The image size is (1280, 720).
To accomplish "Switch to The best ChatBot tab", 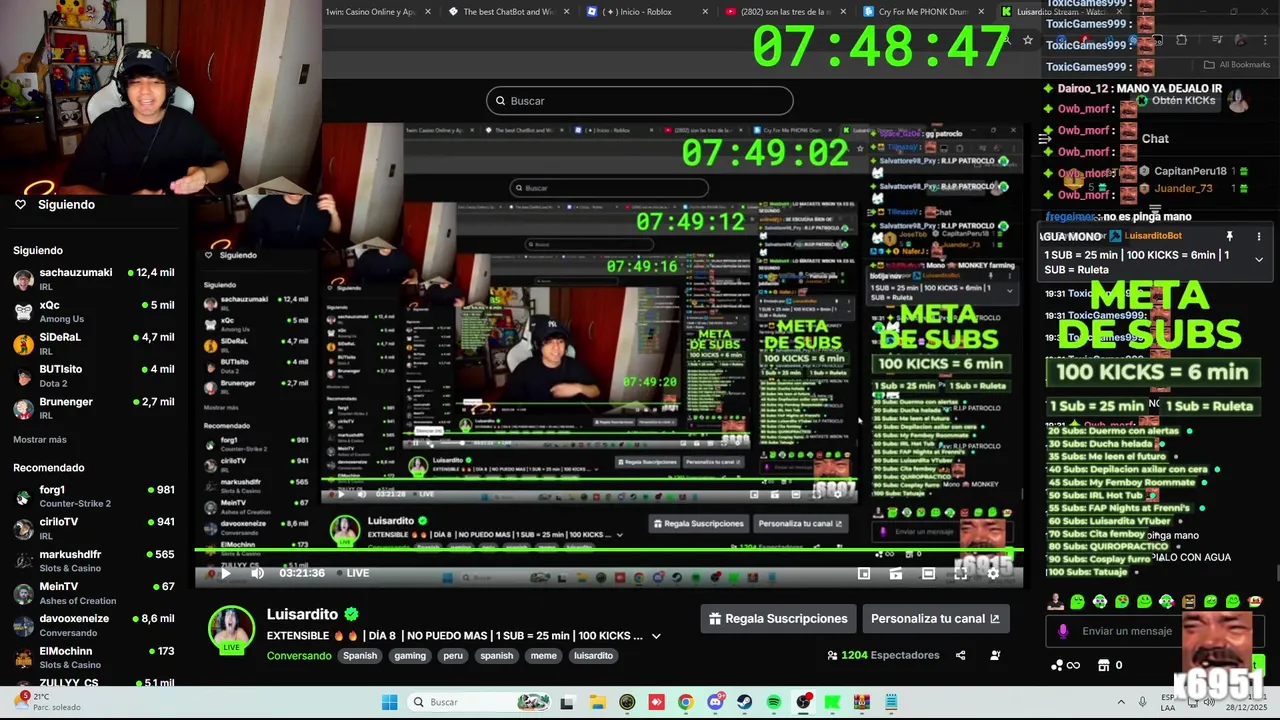I will point(507,12).
